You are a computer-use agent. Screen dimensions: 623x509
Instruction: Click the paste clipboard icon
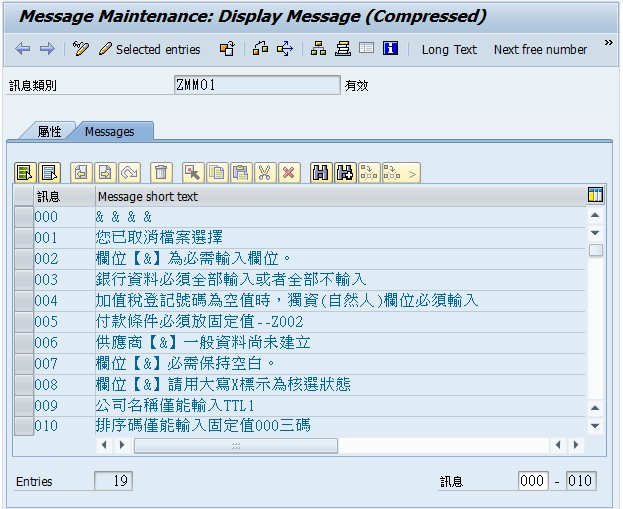click(x=241, y=173)
